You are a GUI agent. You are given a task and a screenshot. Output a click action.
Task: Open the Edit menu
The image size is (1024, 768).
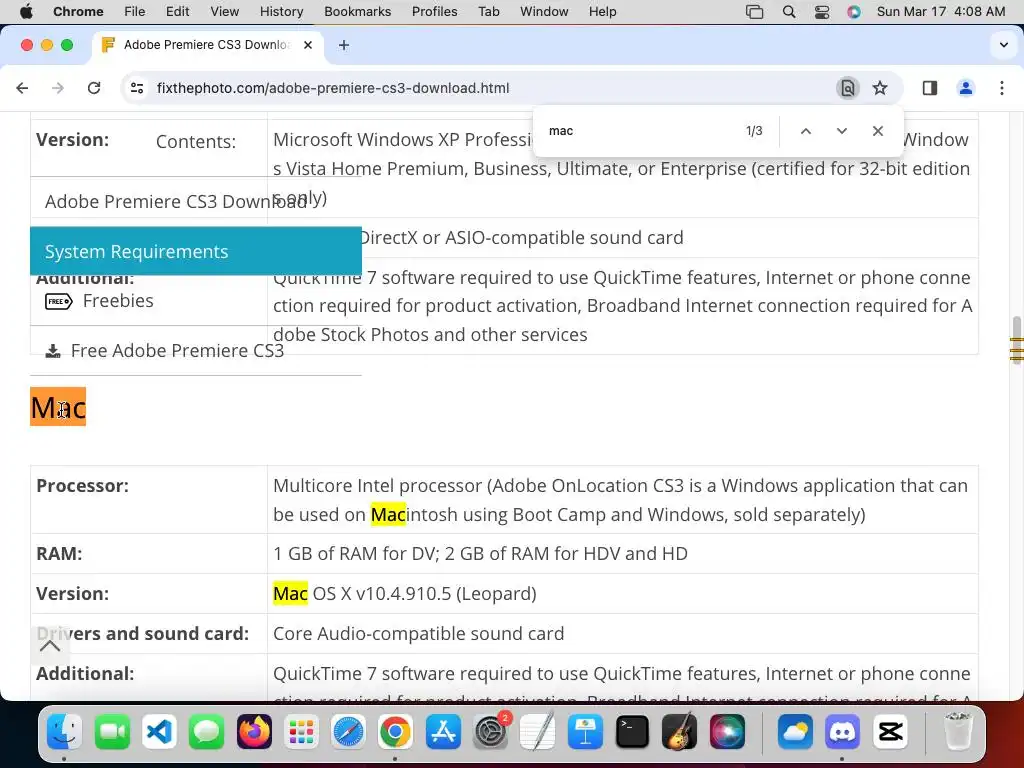[x=177, y=12]
